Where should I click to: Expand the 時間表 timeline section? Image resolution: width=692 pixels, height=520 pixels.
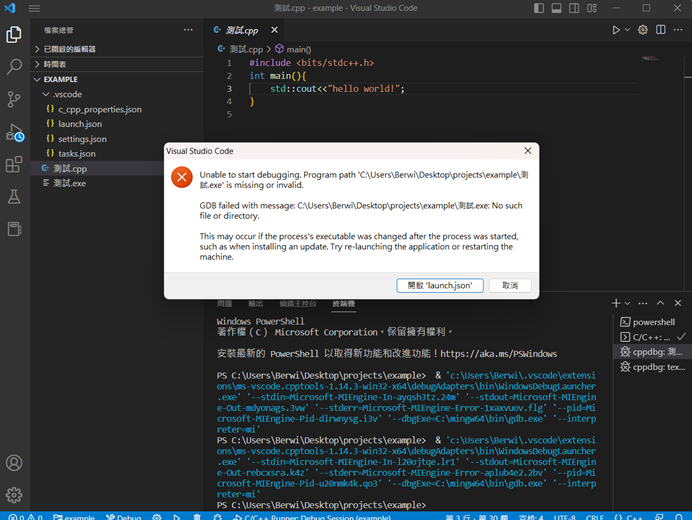[x=117, y=64]
